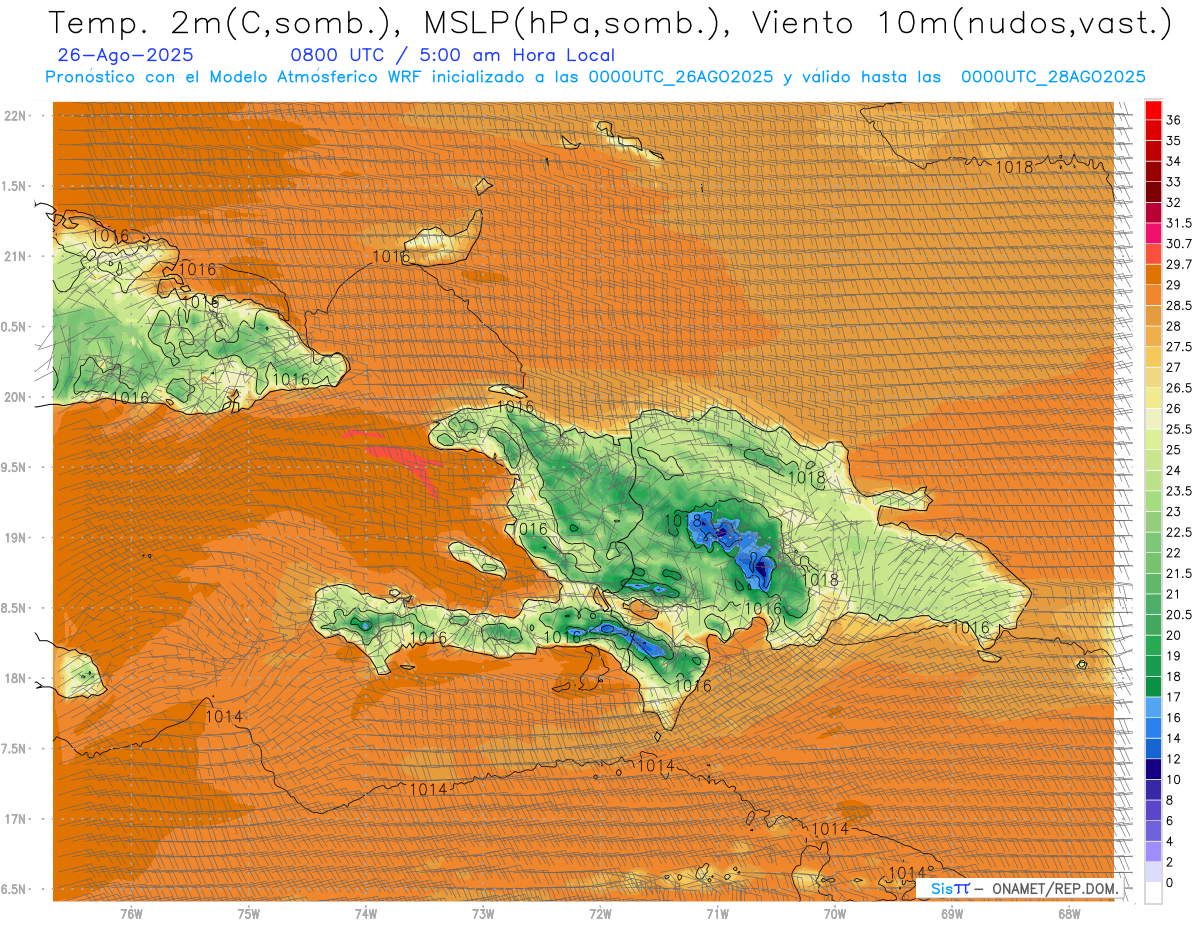Screen dimensions: 1200x927
Task: Click the '17N' latitude label
Action: pos(15,819)
